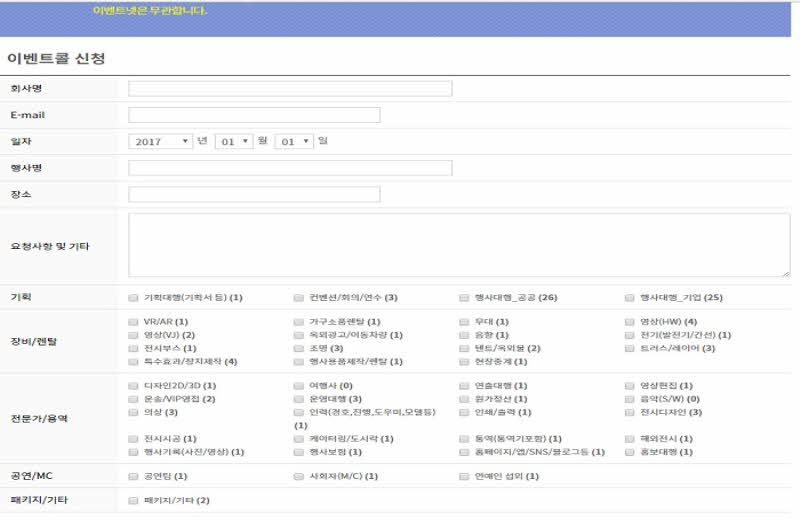This screenshot has height=521, width=800.
Task: Click the 회사명 input field
Action: point(290,89)
